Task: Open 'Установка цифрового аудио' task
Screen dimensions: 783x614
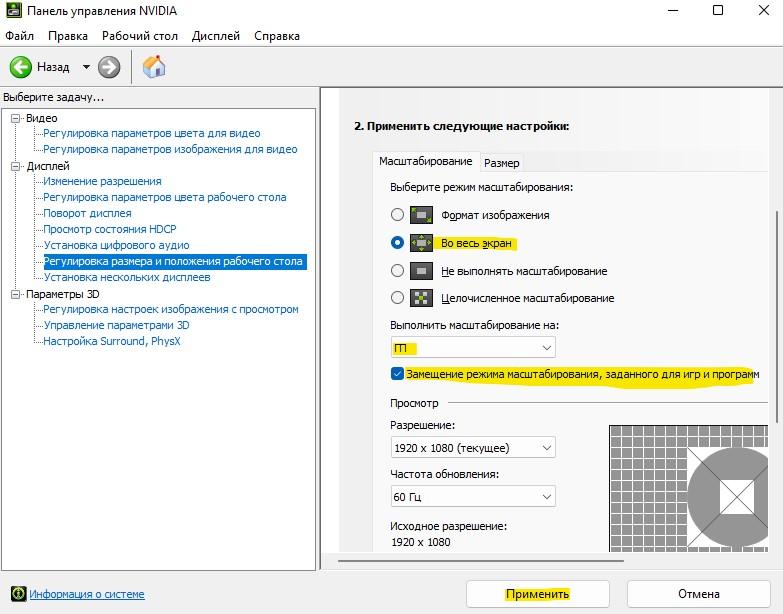Action: coord(116,245)
